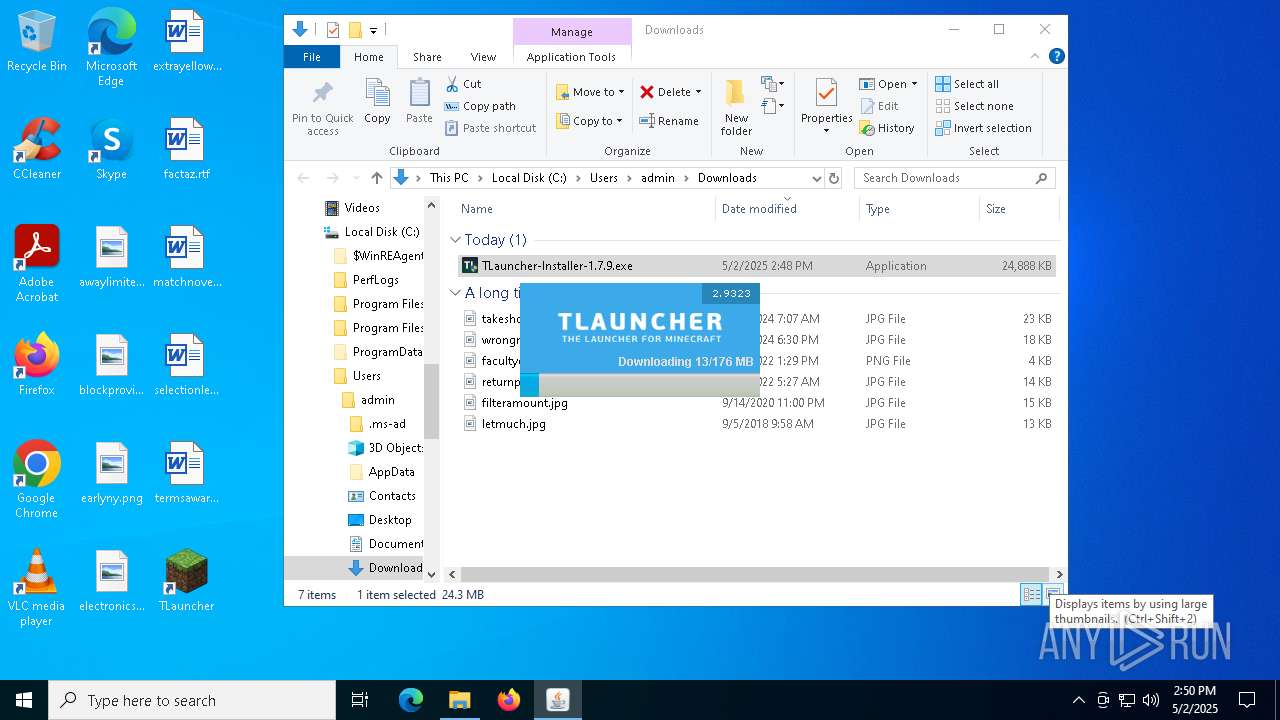The image size is (1280, 720).
Task: Refresh the Downloads folder view
Action: pyautogui.click(x=834, y=178)
